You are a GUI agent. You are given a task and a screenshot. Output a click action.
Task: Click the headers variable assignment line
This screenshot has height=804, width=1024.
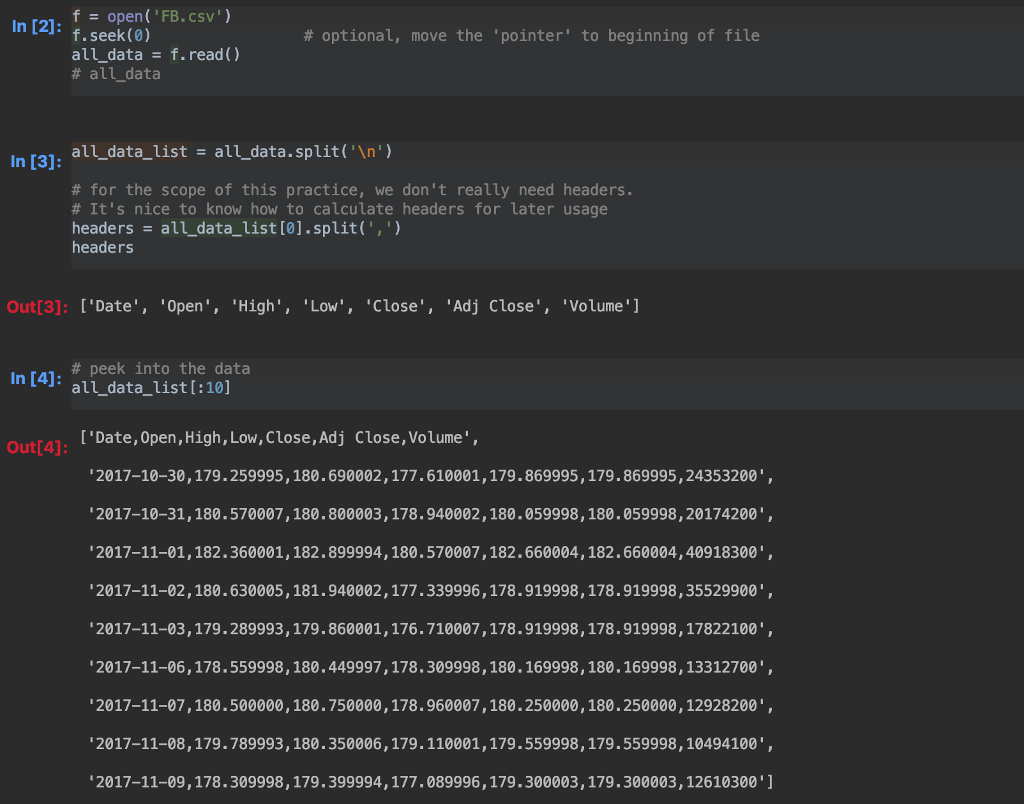tap(235, 227)
